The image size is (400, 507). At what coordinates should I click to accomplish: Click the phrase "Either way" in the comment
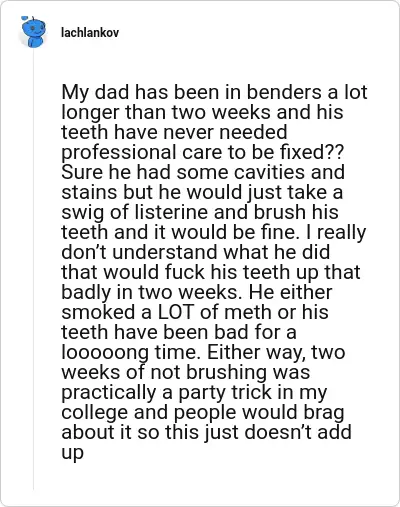tap(257, 353)
